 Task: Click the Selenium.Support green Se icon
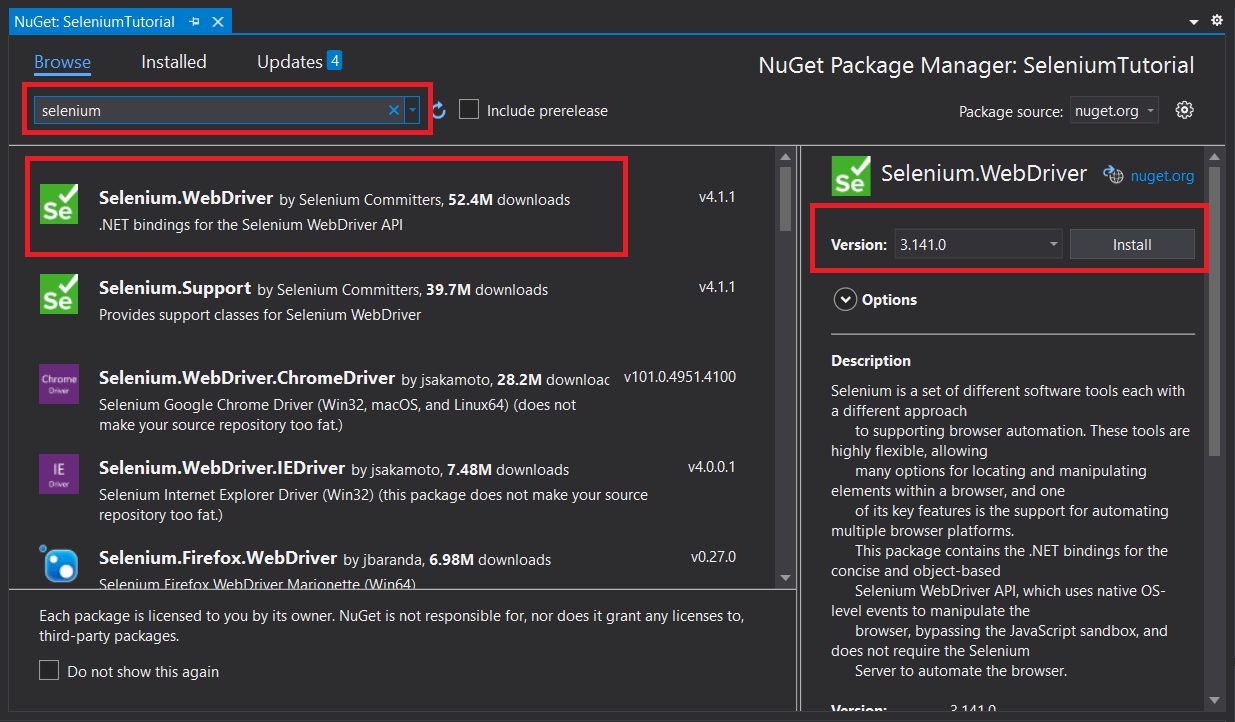click(58, 294)
